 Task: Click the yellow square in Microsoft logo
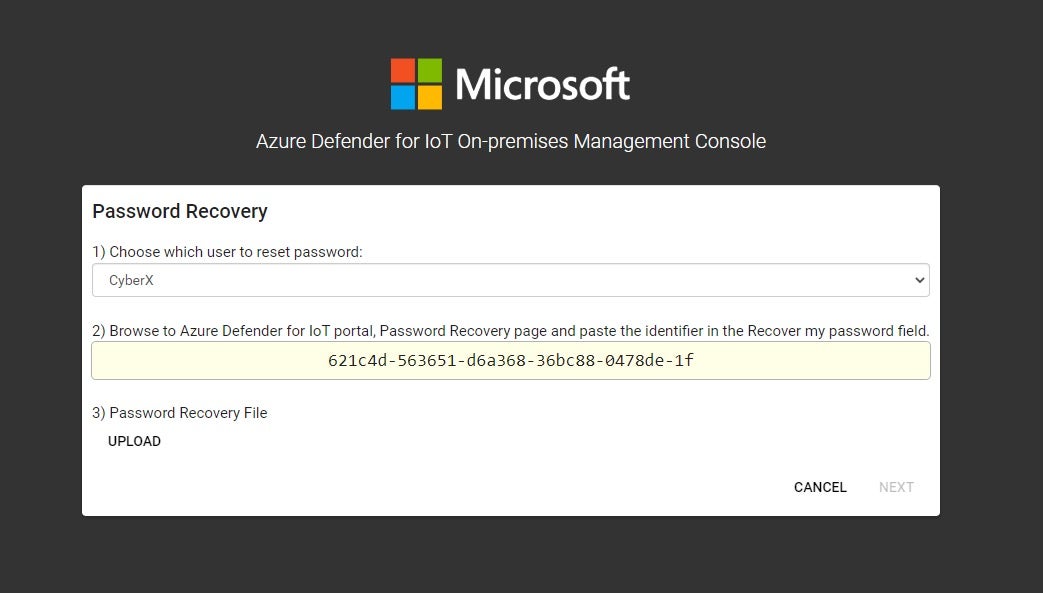click(x=429, y=97)
